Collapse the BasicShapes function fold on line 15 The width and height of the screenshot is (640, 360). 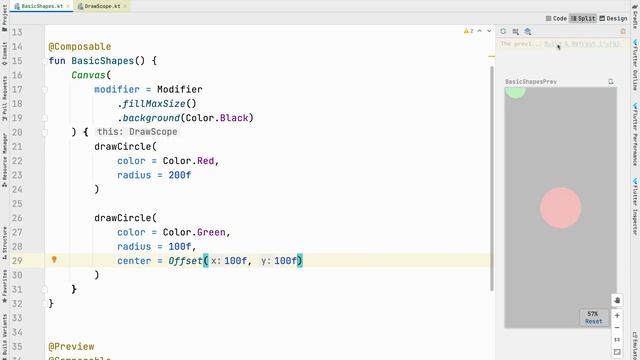(x=44, y=61)
